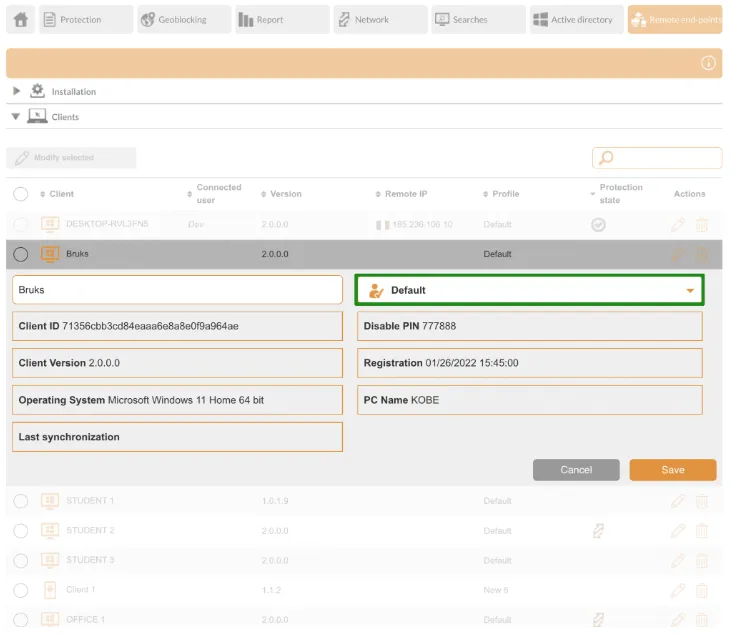The height and width of the screenshot is (640, 737).
Task: Select the DESKTOP-RVL3FN5 row radio
Action: (21, 225)
